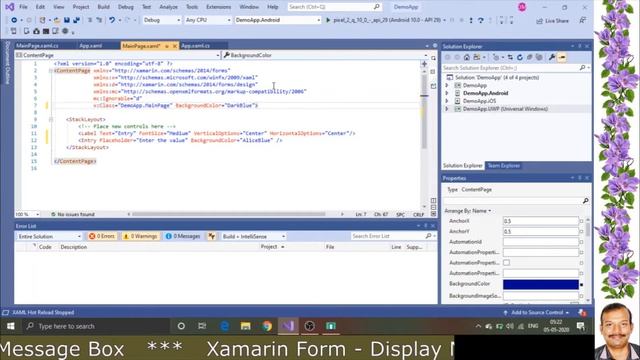Click the DarkBlue BackgroundColor swatch

pyautogui.click(x=541, y=284)
